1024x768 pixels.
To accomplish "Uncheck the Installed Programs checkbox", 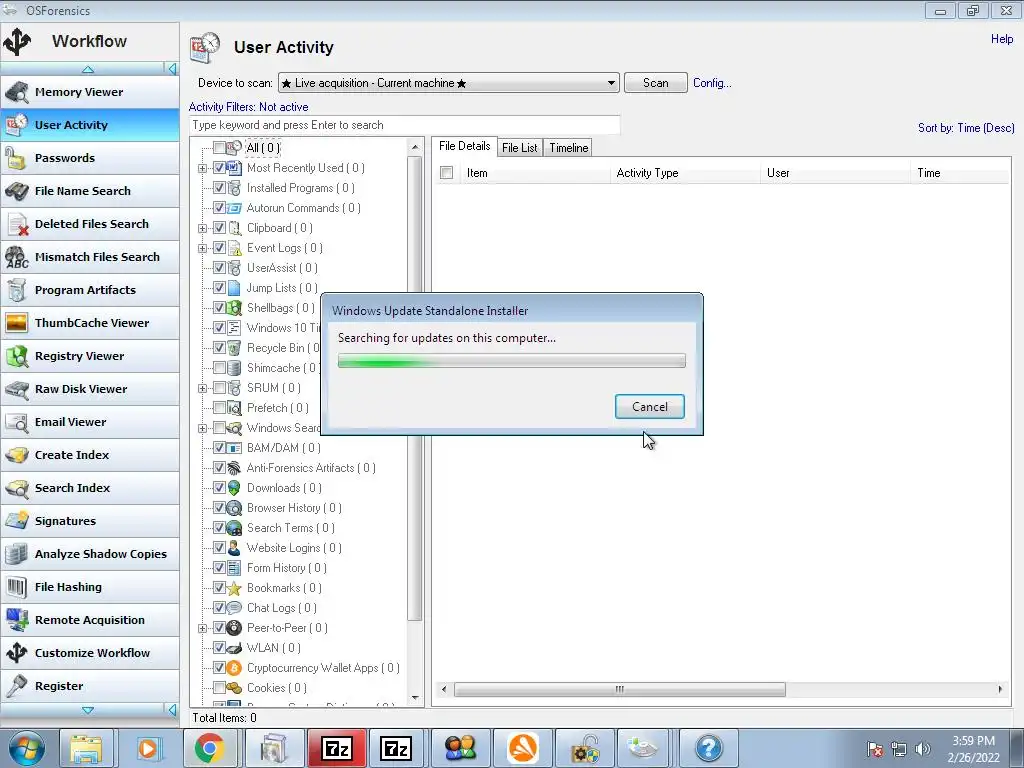I will pyautogui.click(x=219, y=188).
